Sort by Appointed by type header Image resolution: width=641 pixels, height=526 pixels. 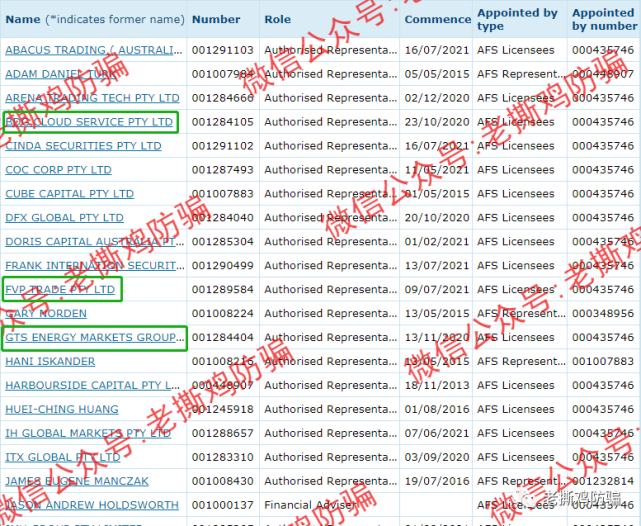coord(517,19)
